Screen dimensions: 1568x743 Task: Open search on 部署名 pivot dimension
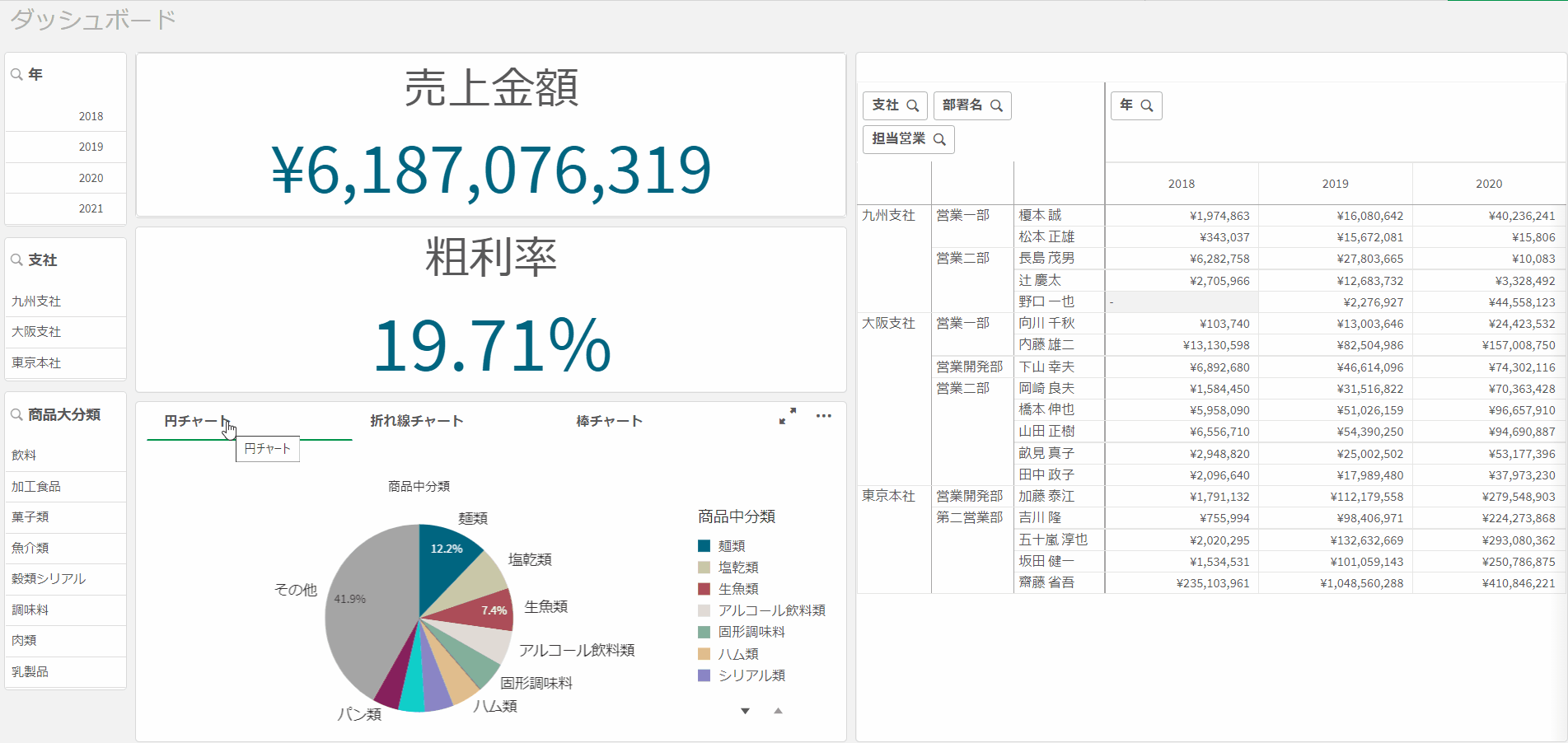point(996,105)
